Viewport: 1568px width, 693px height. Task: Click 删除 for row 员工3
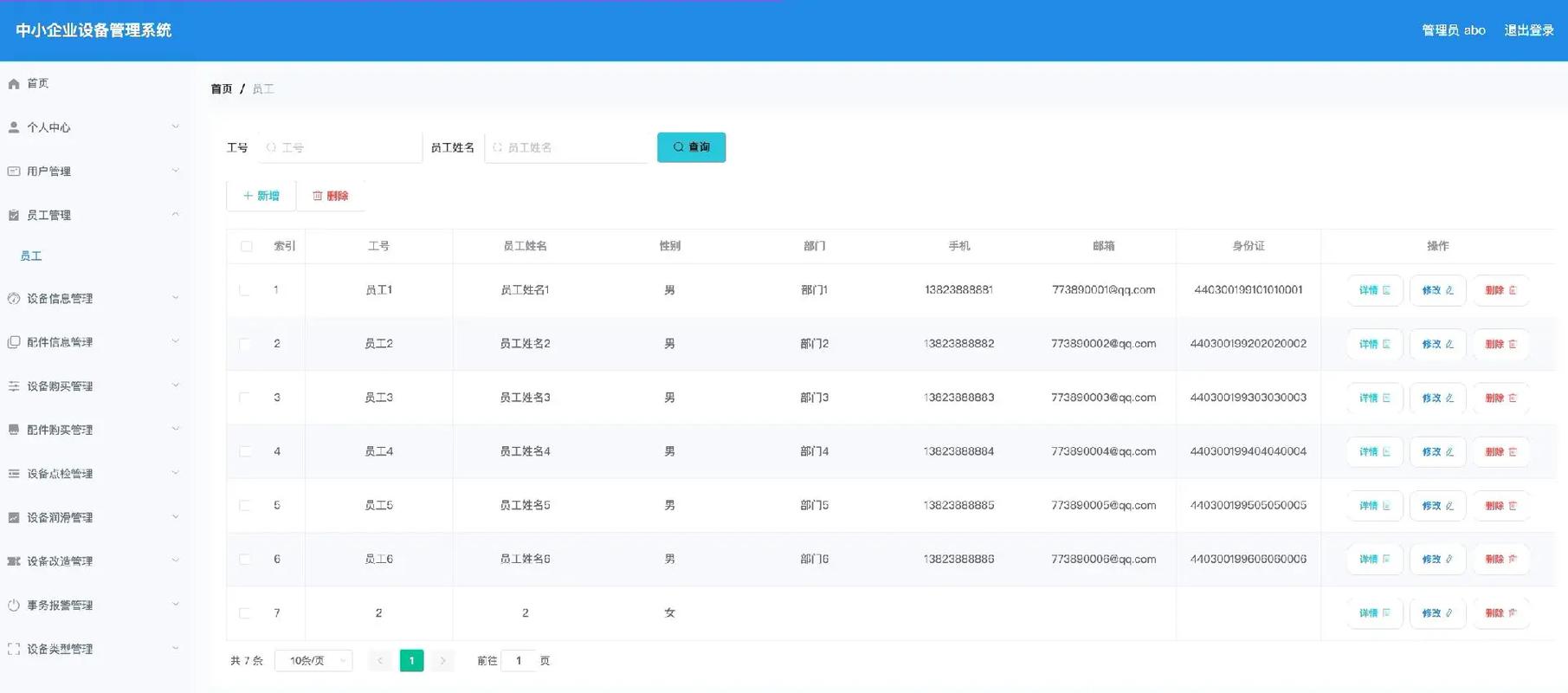(1500, 398)
